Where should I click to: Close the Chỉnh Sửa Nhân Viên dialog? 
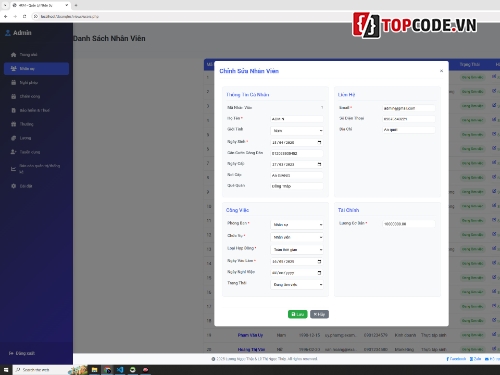click(441, 71)
